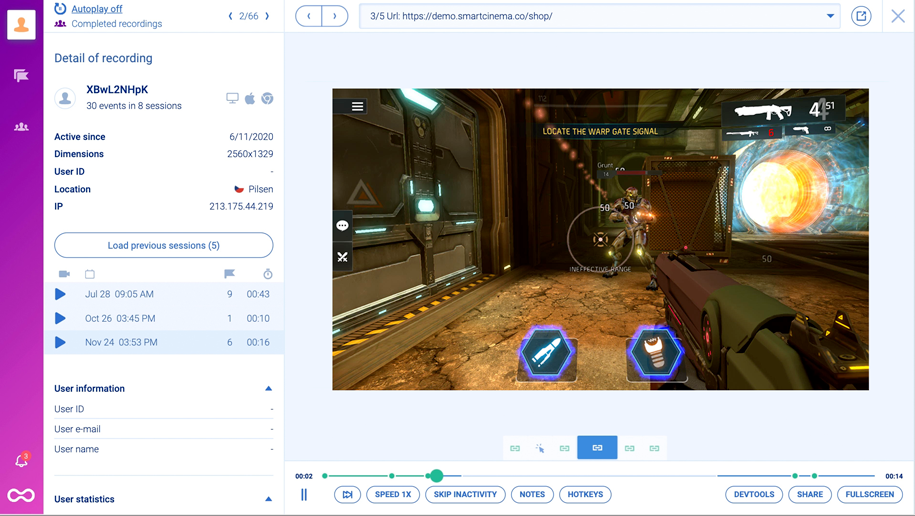
Task: Click the camera column header icon
Action: tap(64, 274)
